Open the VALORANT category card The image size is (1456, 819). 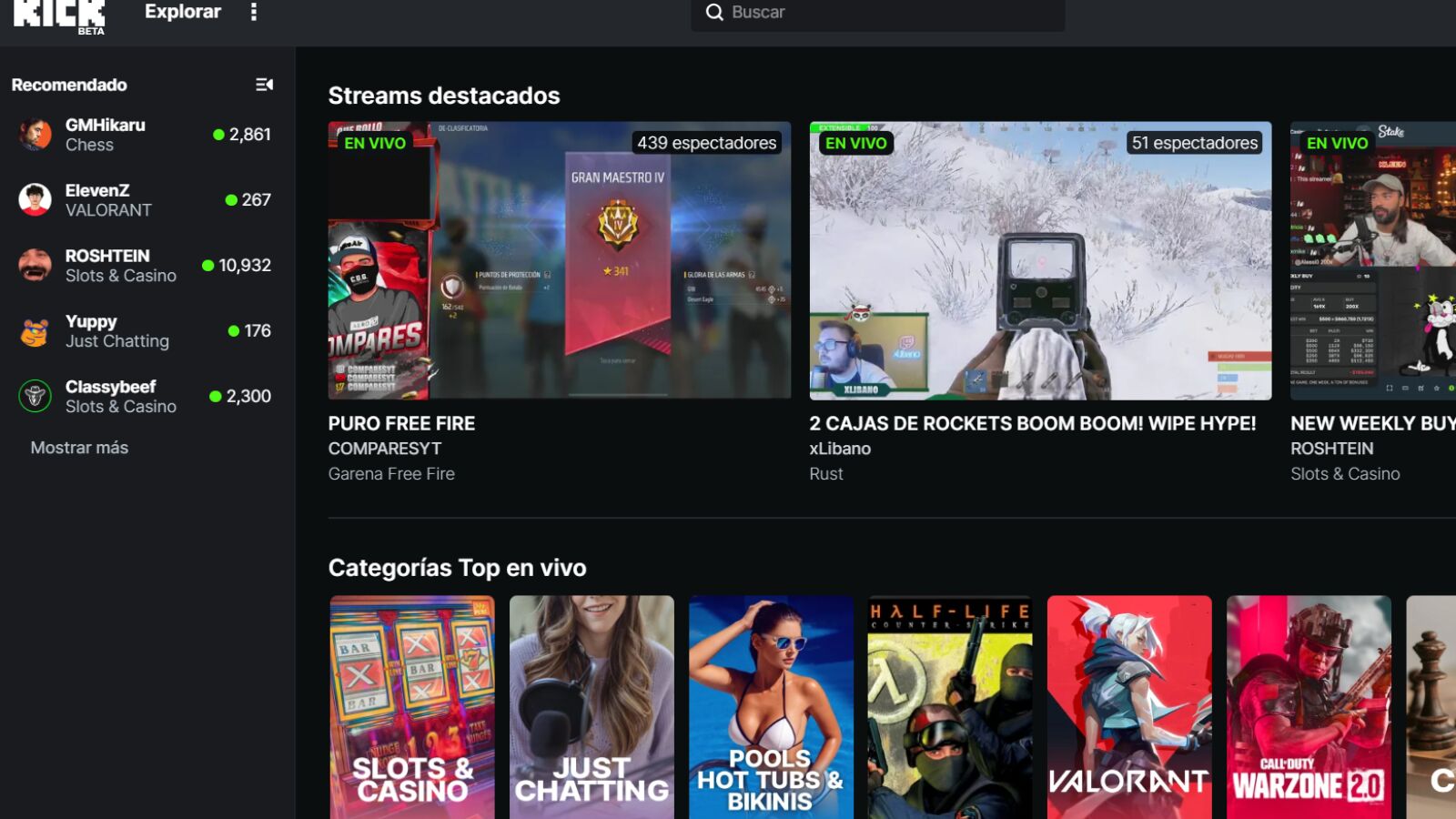[1129, 707]
